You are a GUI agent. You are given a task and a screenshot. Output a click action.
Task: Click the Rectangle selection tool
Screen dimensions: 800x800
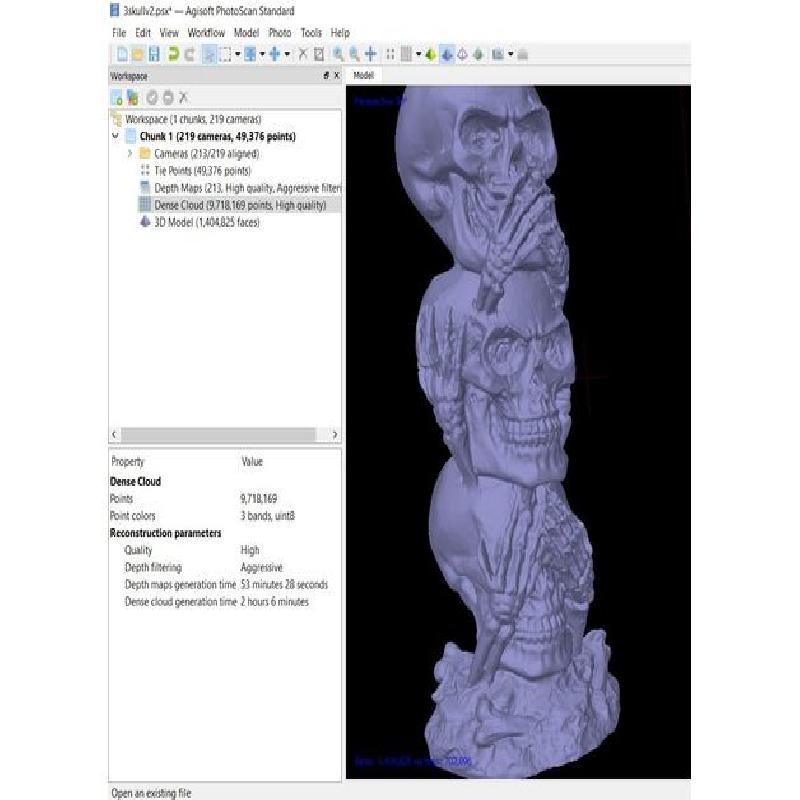point(225,54)
